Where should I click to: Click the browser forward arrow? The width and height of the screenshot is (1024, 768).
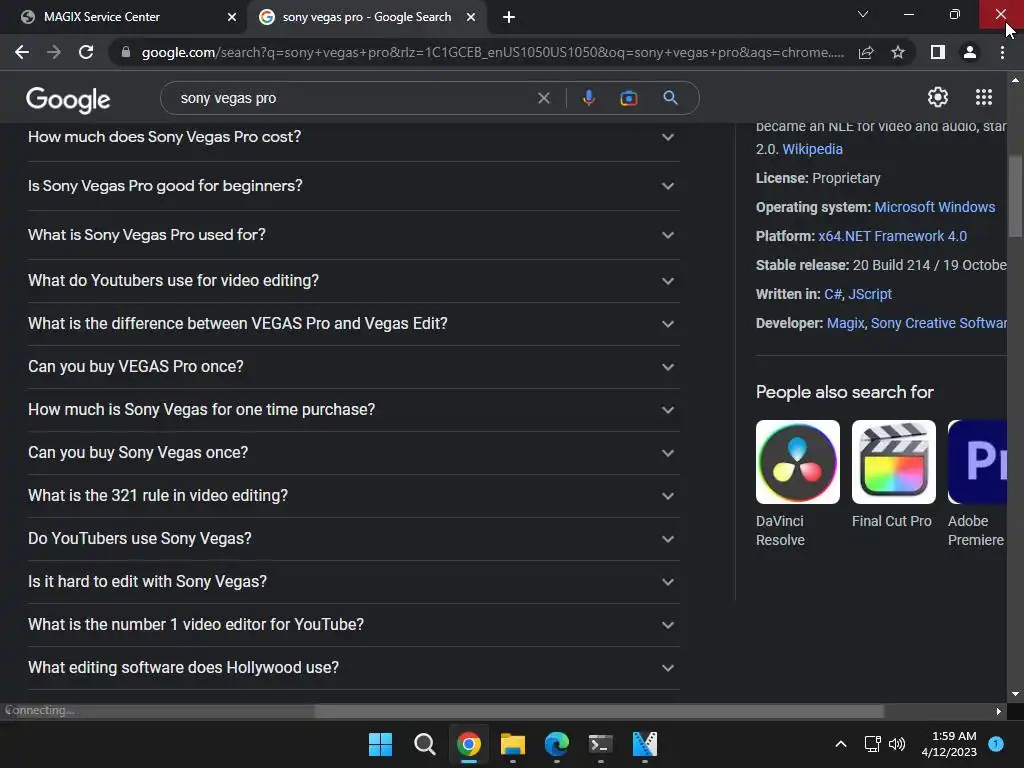click(x=54, y=52)
